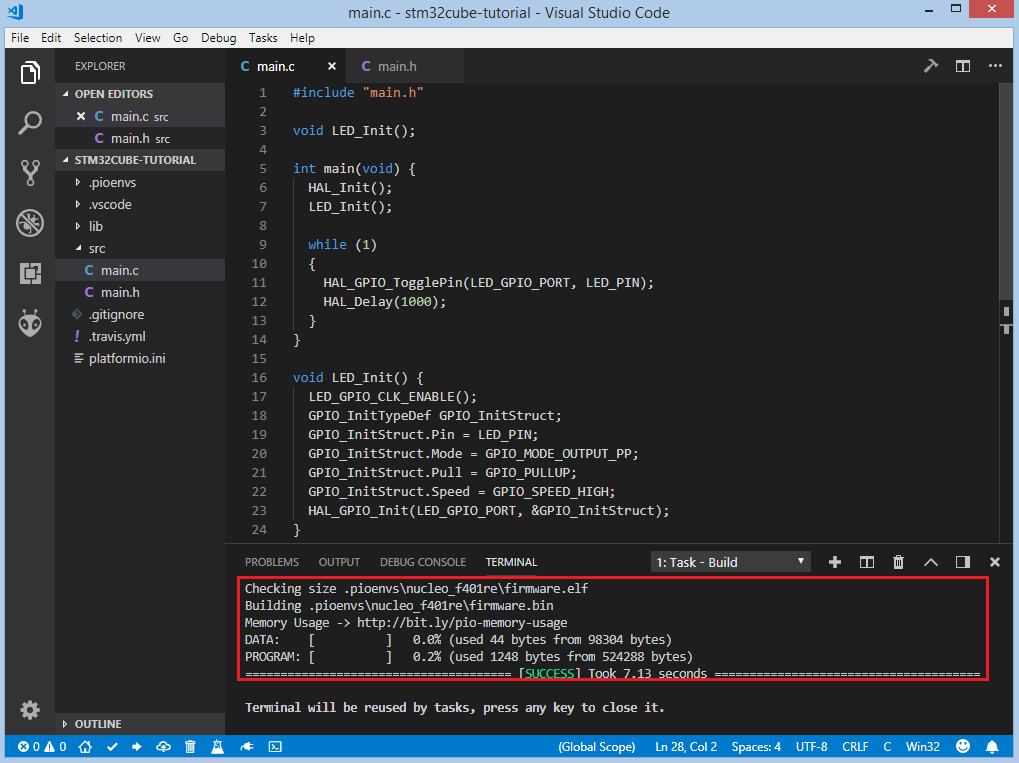Click the feedback smiley in status bar

click(x=963, y=746)
